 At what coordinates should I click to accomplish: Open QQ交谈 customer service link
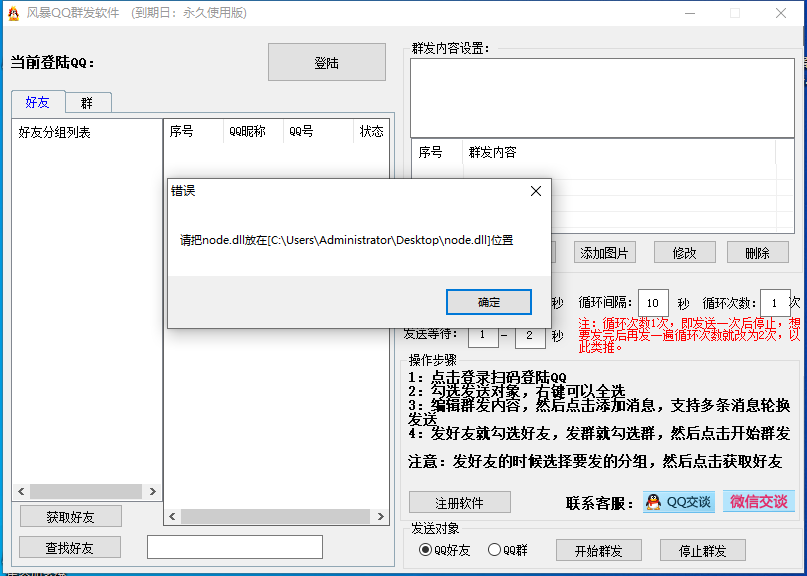pyautogui.click(x=678, y=501)
